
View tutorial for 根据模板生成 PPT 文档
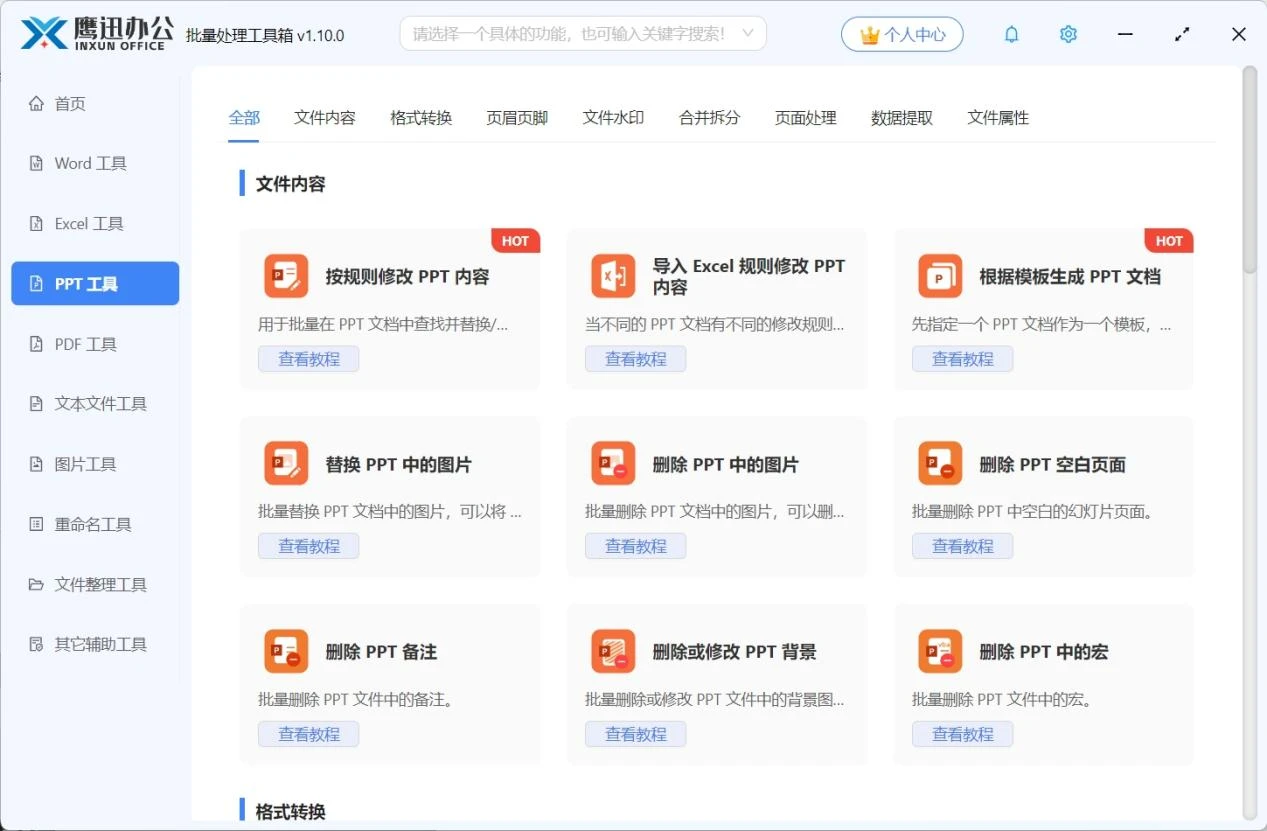click(x=963, y=359)
